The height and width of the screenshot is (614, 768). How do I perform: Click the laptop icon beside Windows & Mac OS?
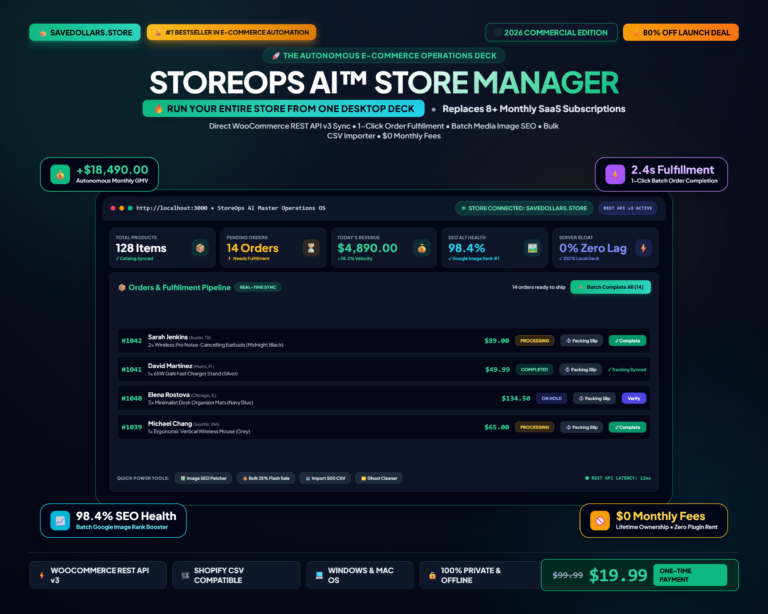coord(319,575)
